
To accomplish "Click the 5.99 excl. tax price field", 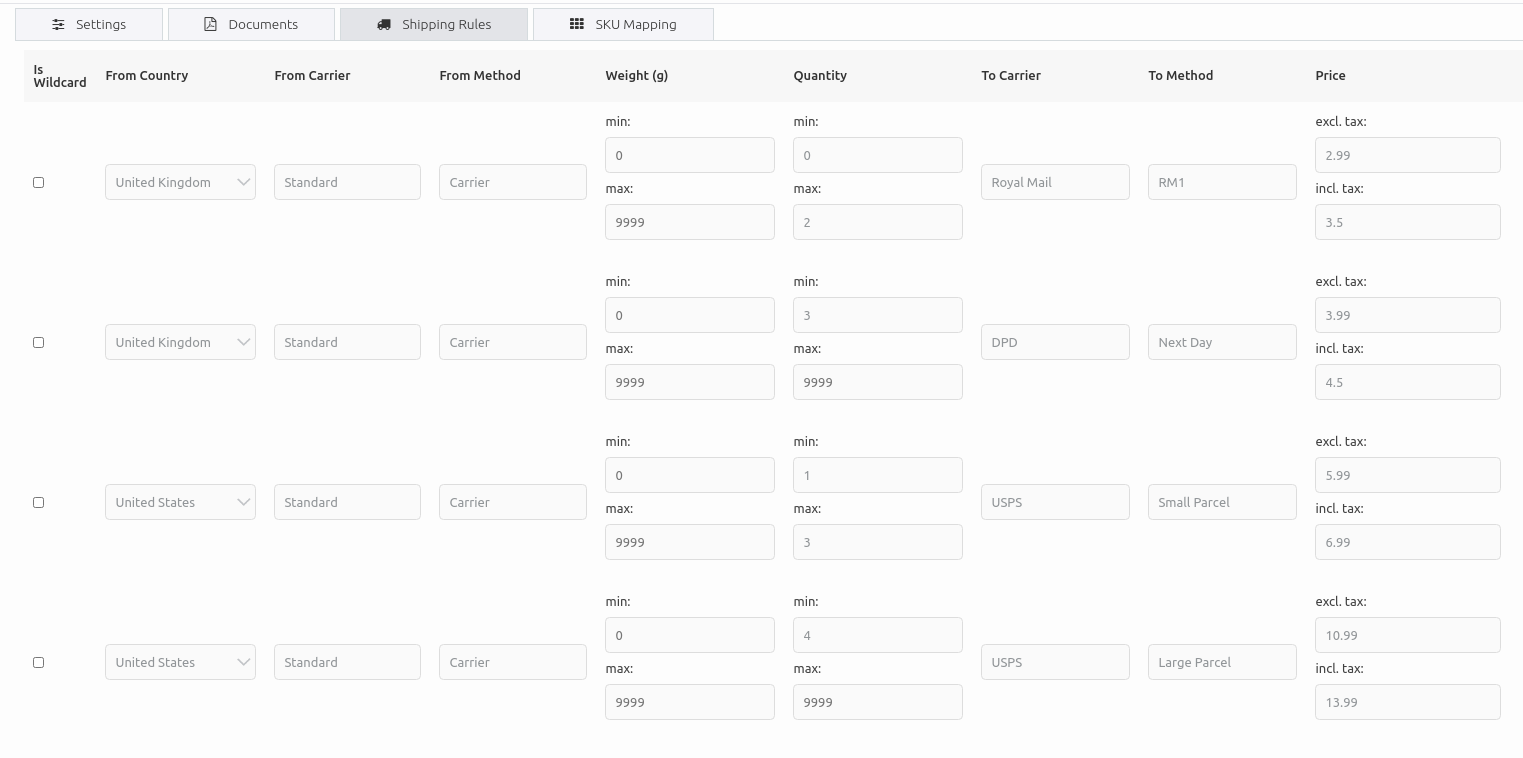I will pos(1408,475).
